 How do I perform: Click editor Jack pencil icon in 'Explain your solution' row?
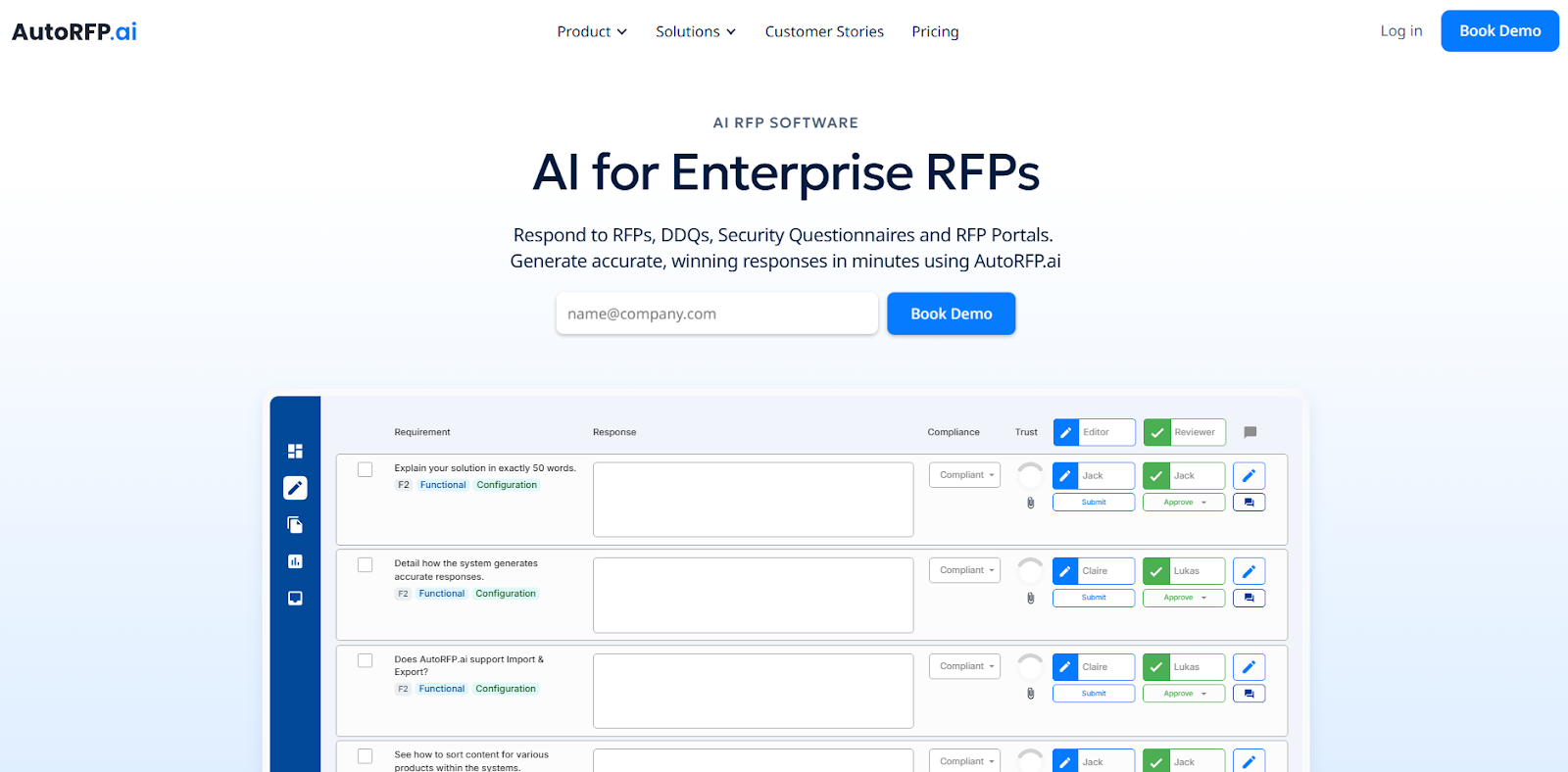1065,476
